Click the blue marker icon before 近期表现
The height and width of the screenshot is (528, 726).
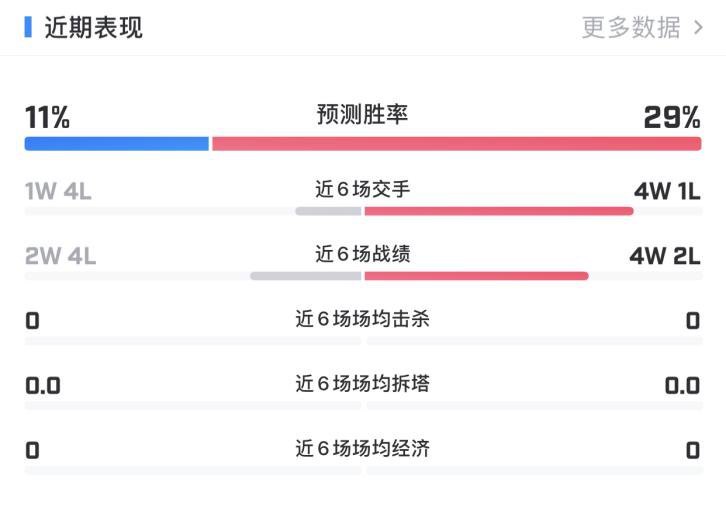28,27
